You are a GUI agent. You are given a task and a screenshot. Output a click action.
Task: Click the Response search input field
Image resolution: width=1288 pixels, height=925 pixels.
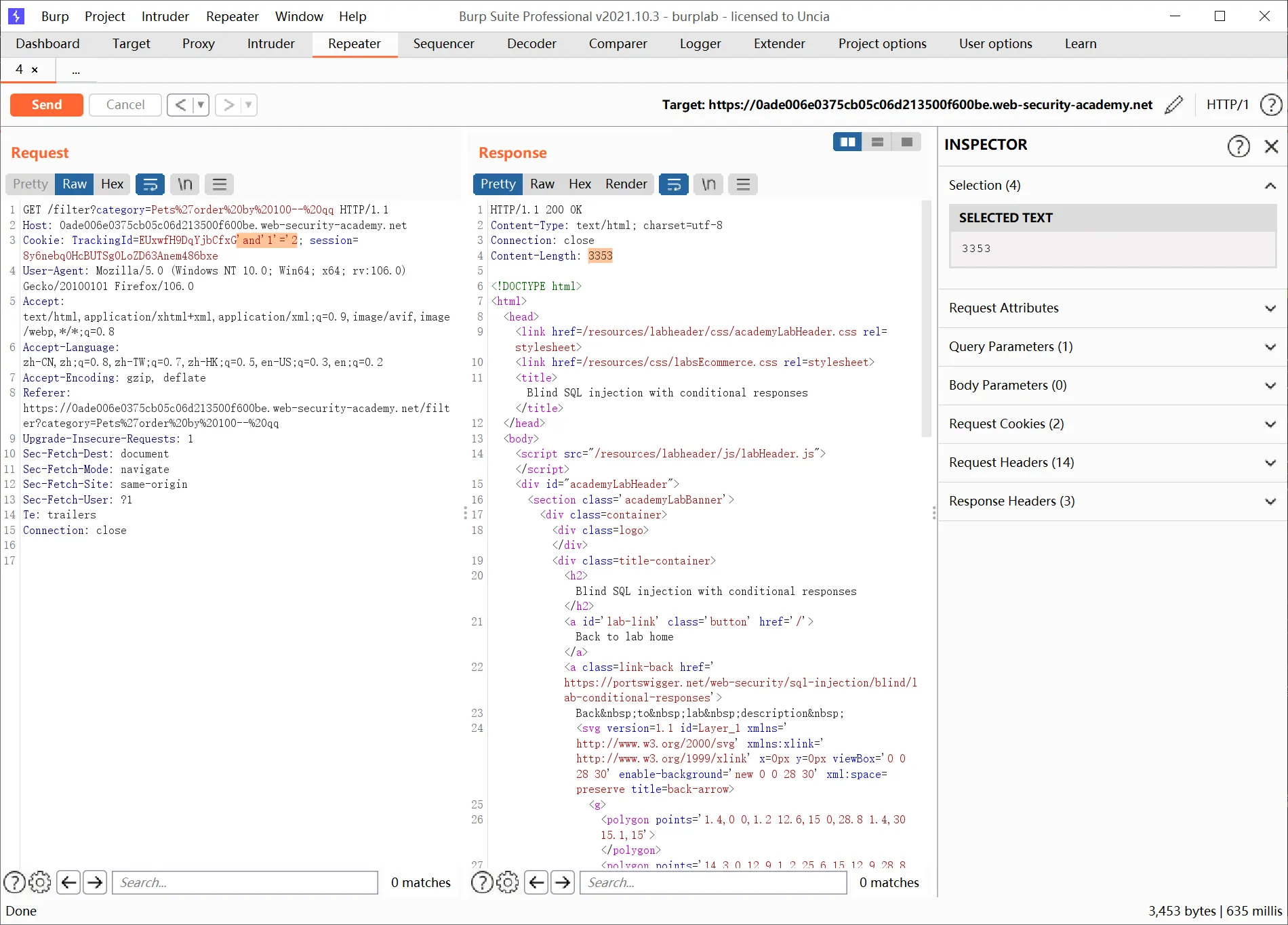[713, 882]
